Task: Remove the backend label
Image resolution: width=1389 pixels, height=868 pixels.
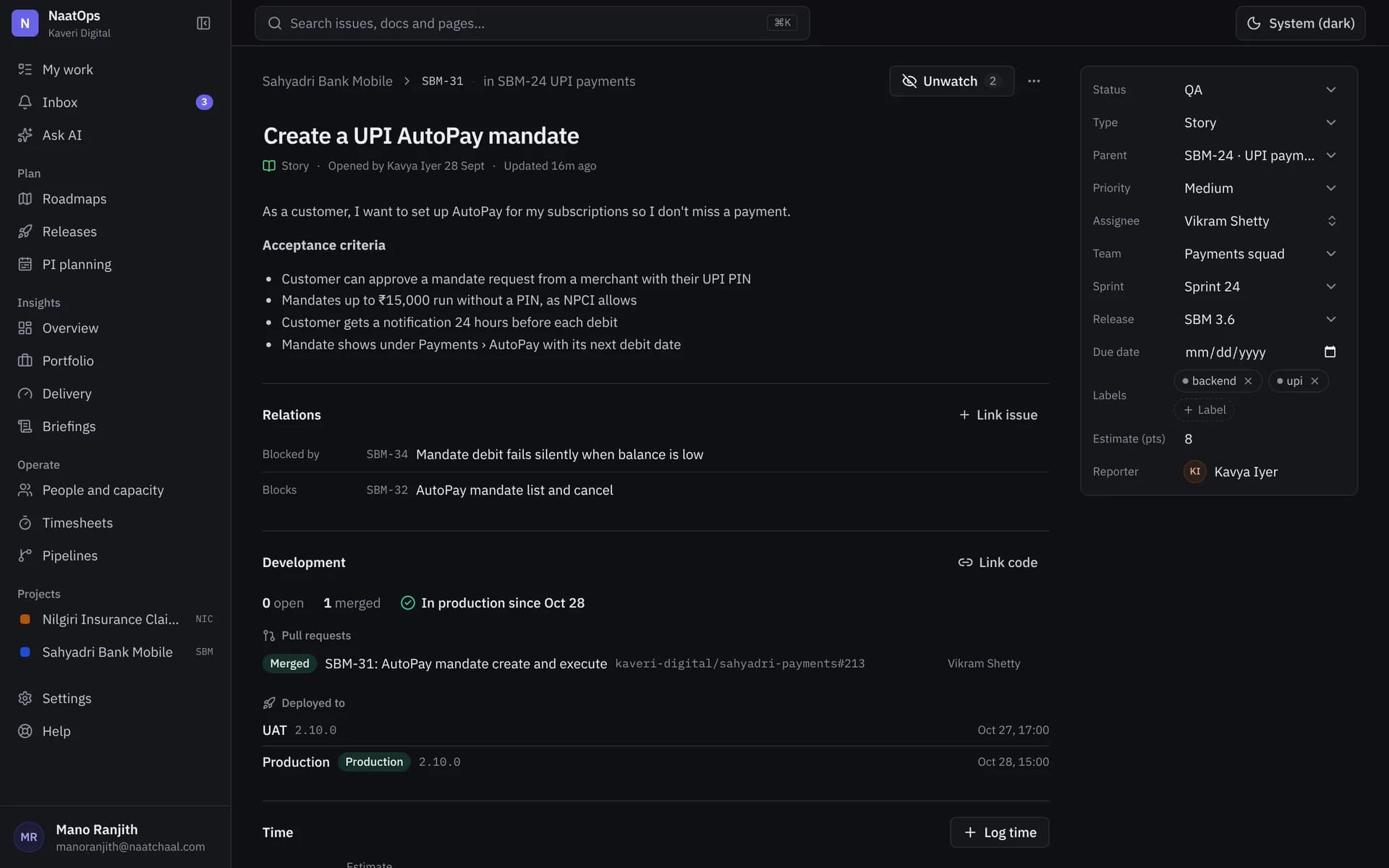Action: point(1248,381)
